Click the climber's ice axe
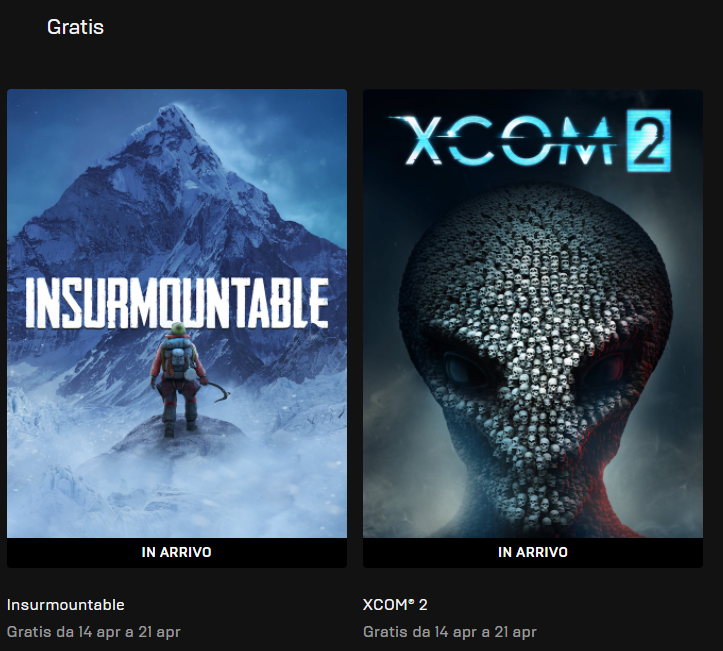Viewport: 723px width, 651px height. coord(218,391)
